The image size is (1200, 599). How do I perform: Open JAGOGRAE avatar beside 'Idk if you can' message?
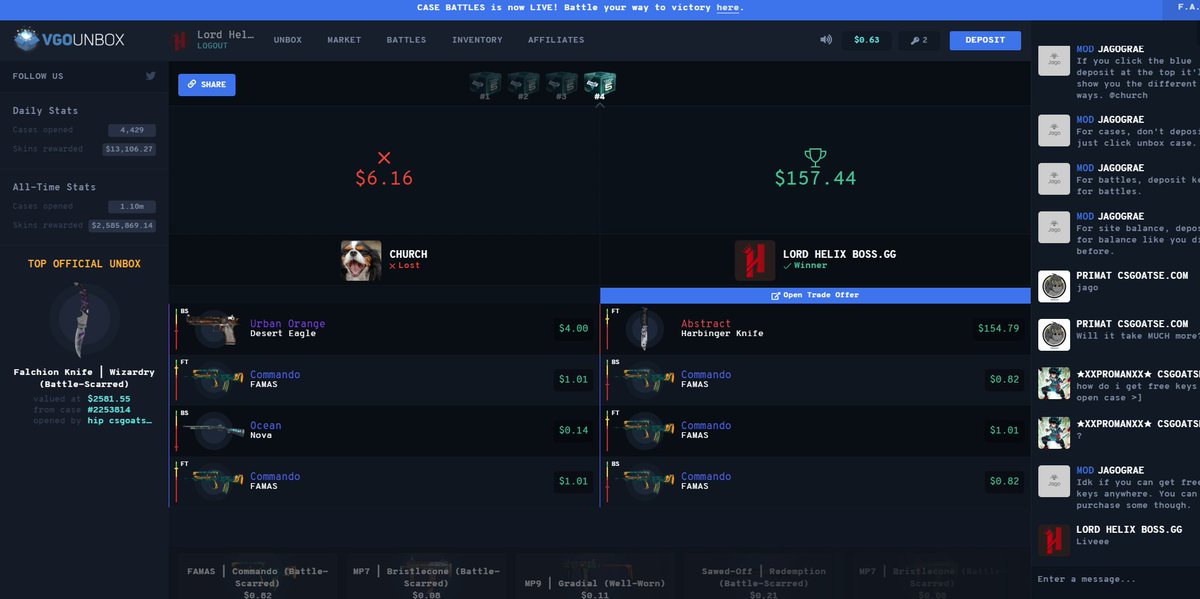coord(1054,481)
